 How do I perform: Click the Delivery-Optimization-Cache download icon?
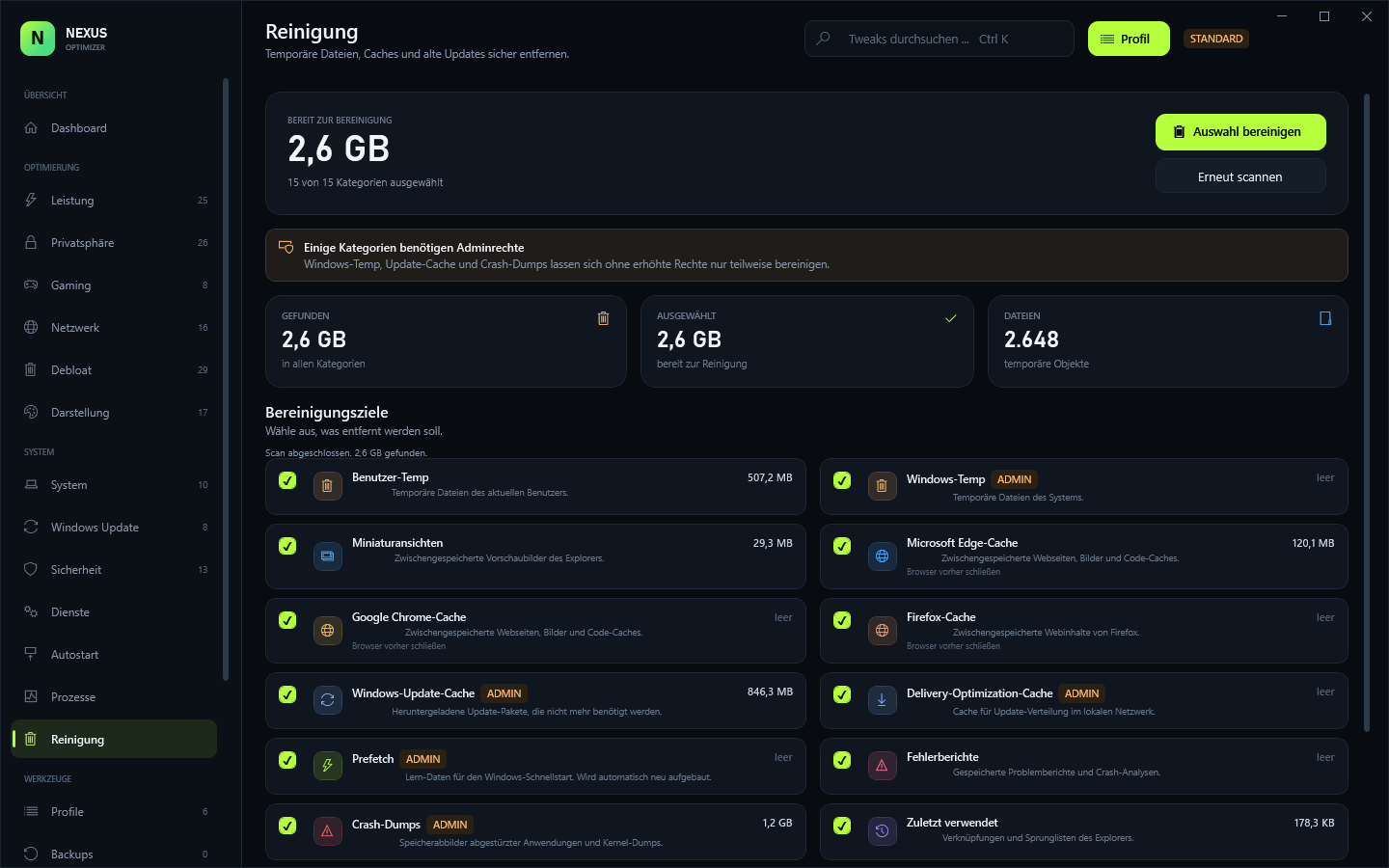point(882,700)
